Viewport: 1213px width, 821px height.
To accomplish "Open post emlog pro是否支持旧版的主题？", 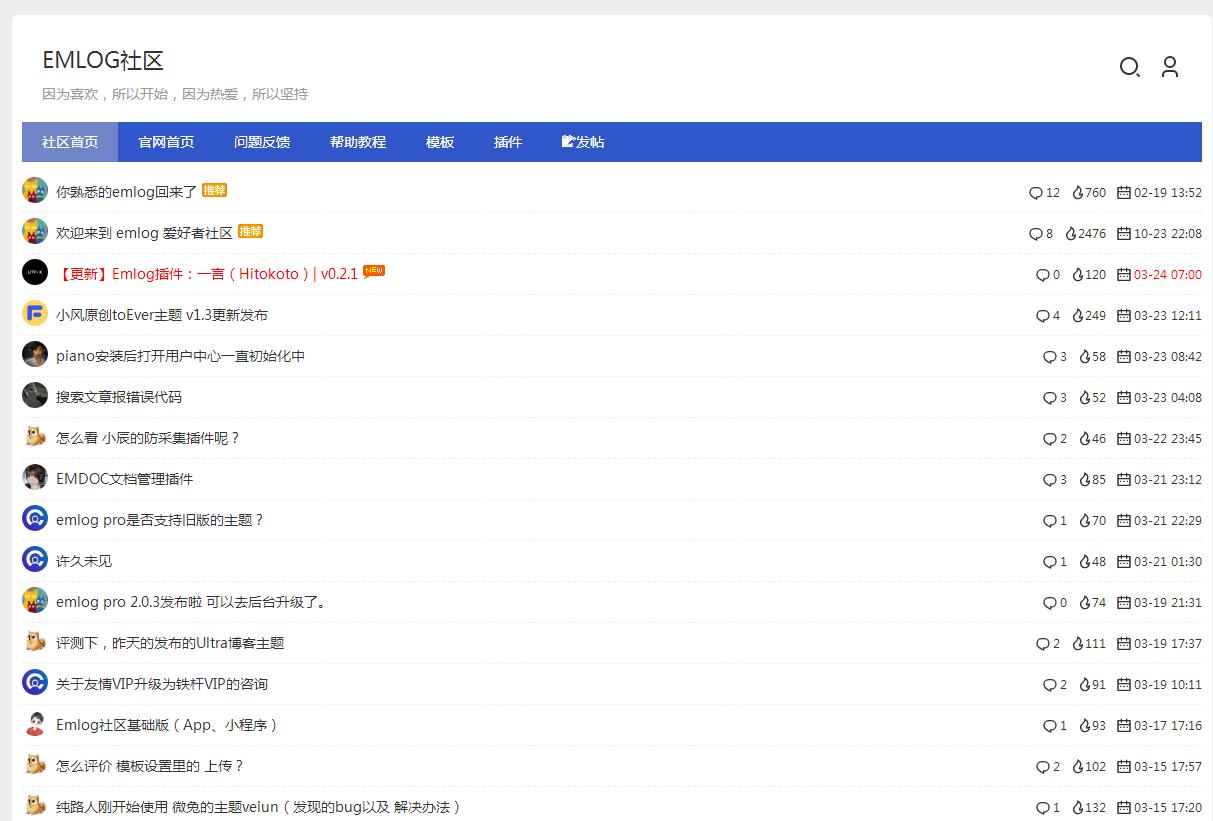I will coord(160,520).
